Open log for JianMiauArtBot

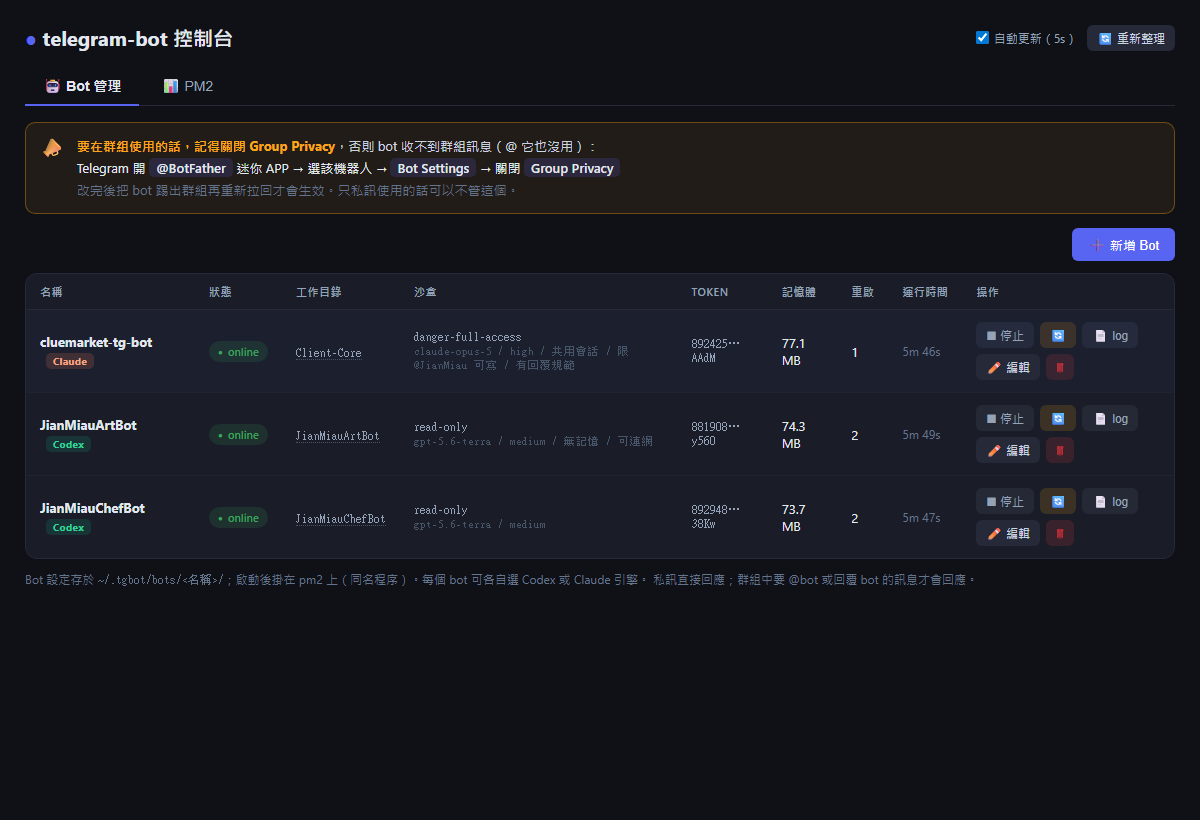(x=1110, y=418)
